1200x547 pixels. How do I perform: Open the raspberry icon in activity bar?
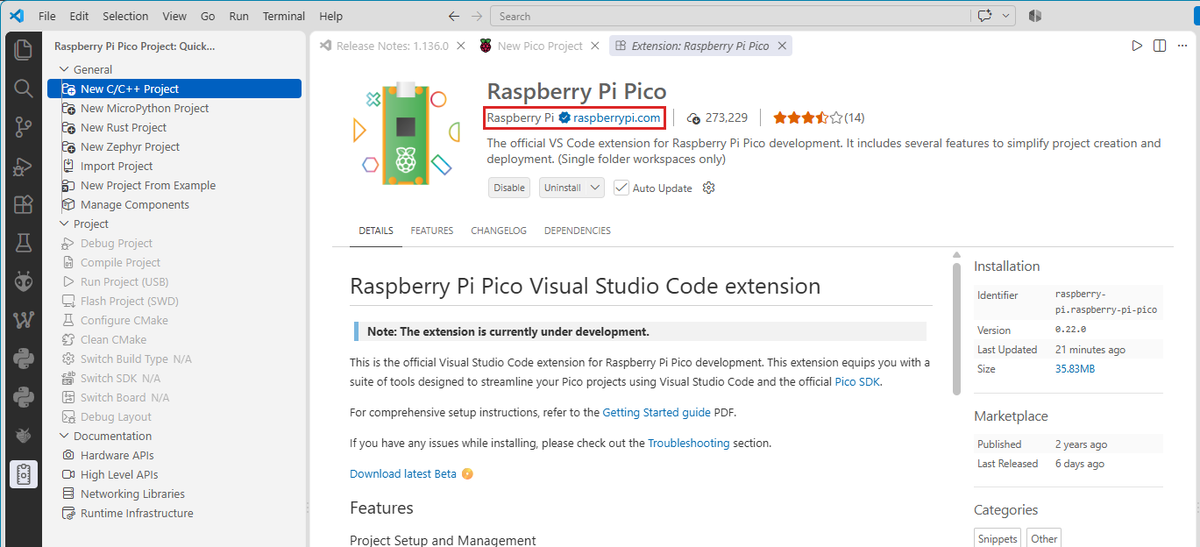pos(23,436)
